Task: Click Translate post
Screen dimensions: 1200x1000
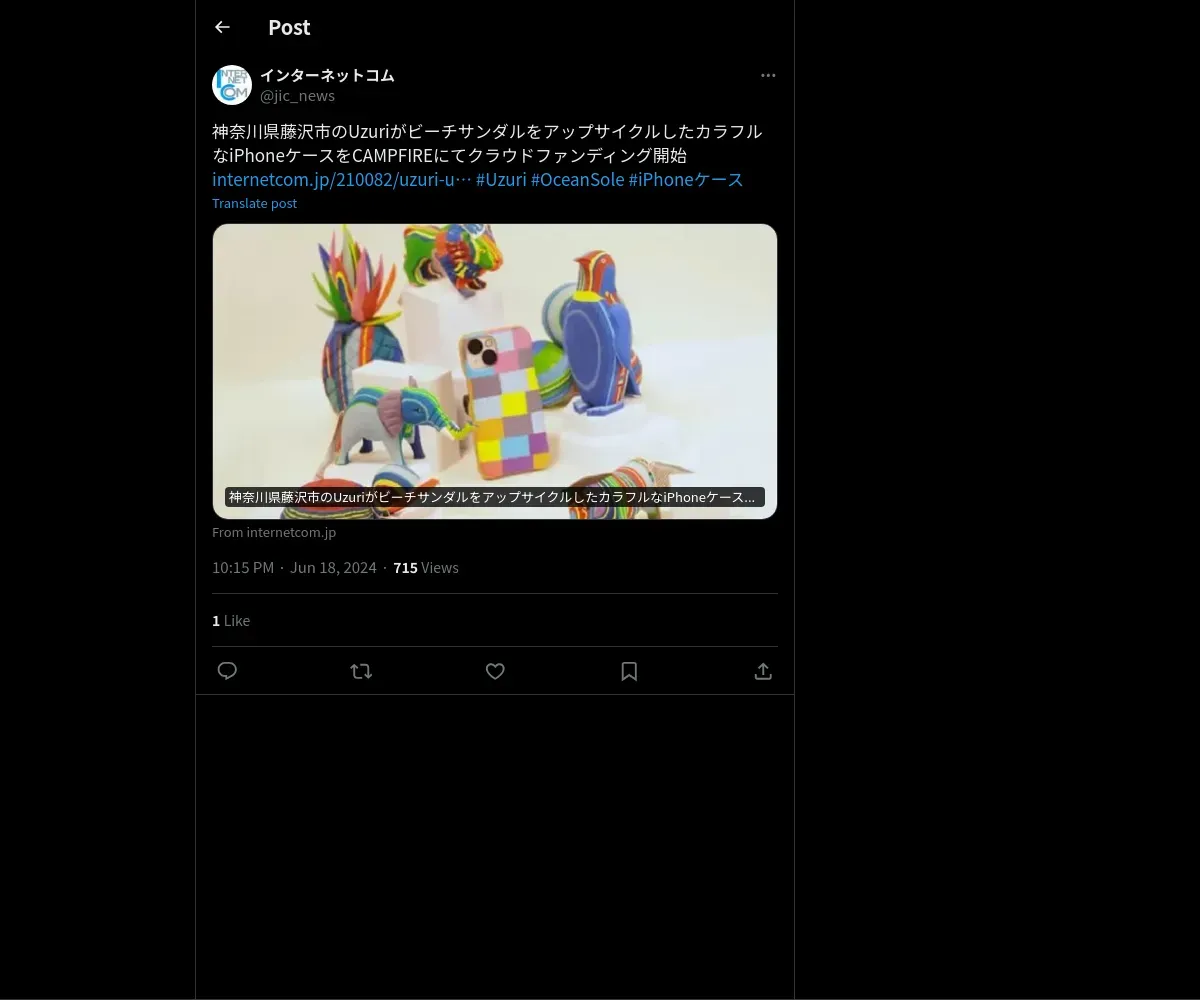Action: (254, 203)
